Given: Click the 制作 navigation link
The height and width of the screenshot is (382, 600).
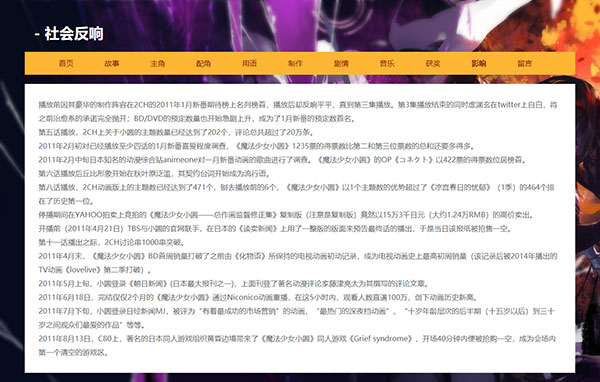Looking at the screenshot, I should [x=295, y=64].
